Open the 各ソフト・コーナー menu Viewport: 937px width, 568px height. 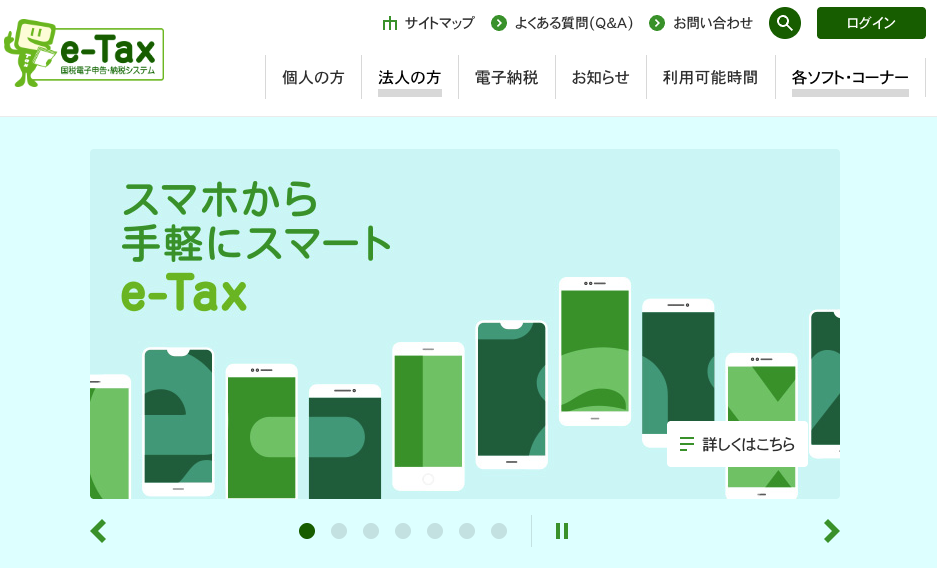coord(850,78)
